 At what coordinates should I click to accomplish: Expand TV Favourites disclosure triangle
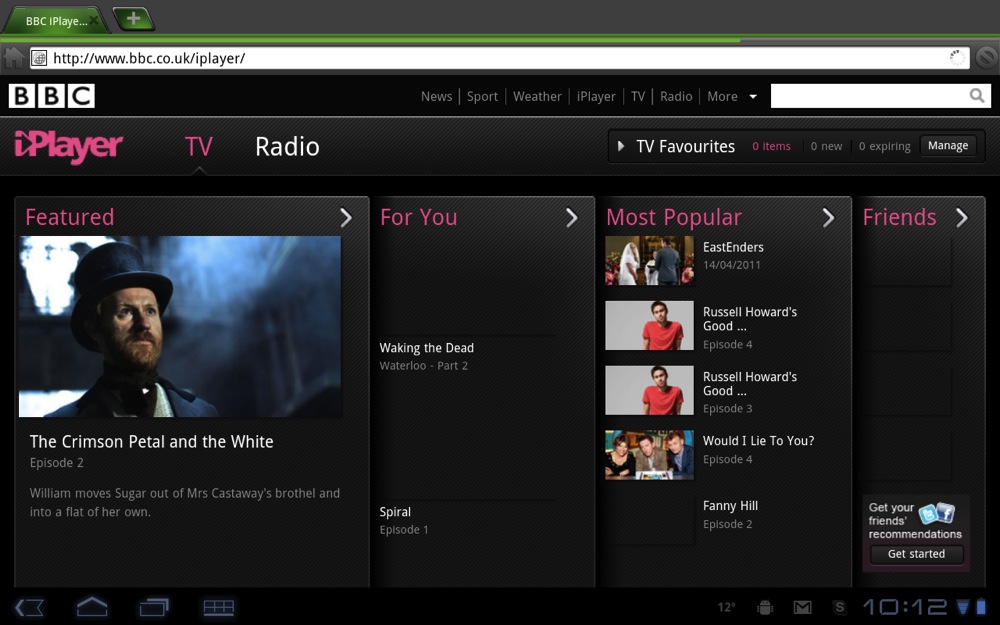click(x=621, y=146)
